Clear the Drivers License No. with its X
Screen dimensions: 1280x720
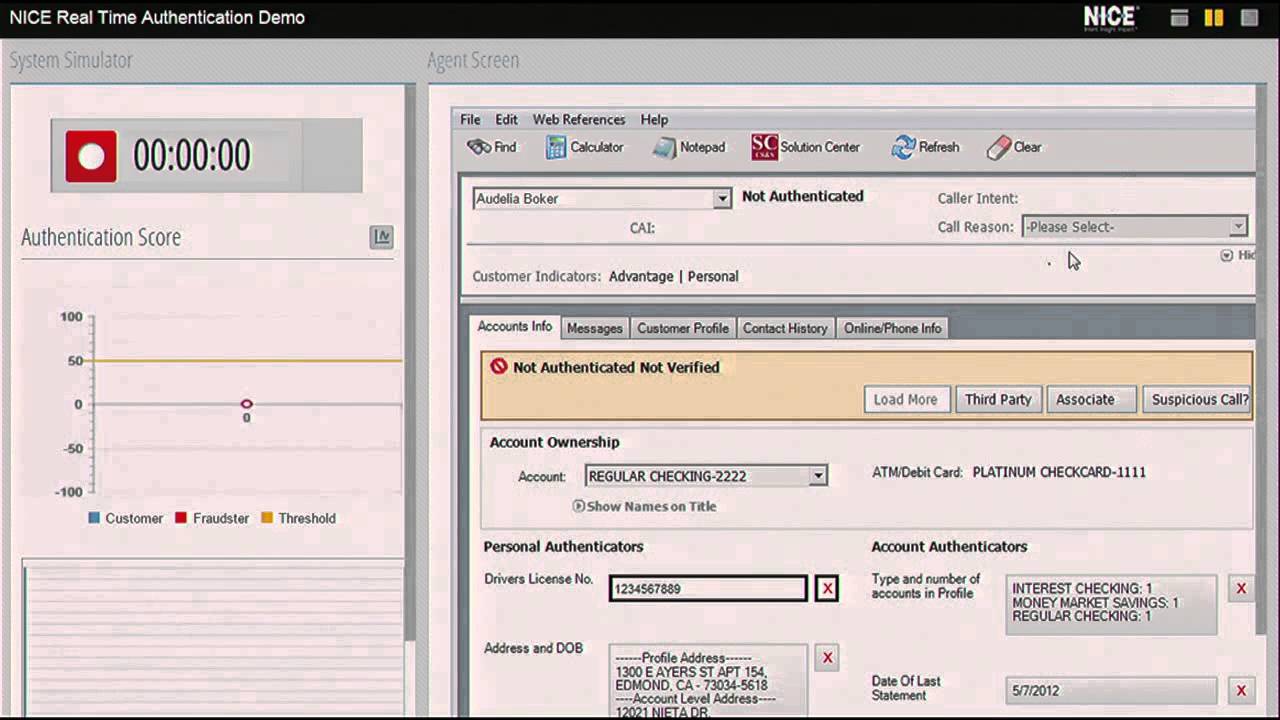(x=827, y=589)
